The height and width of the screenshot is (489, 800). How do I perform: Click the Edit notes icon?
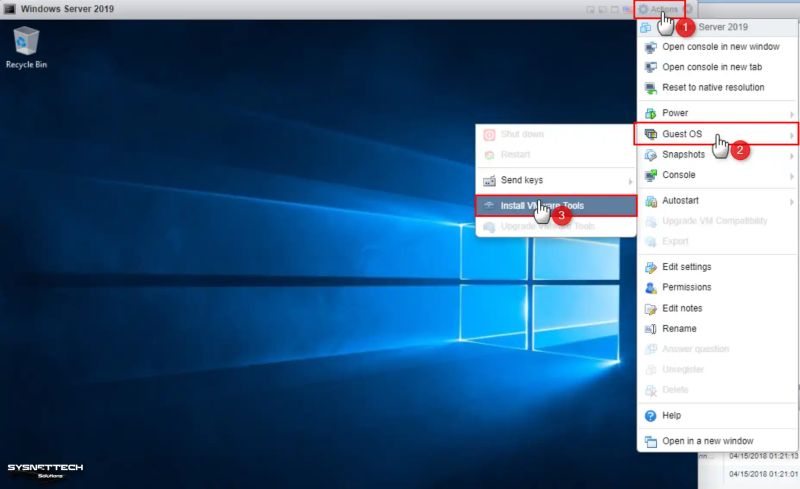click(651, 308)
